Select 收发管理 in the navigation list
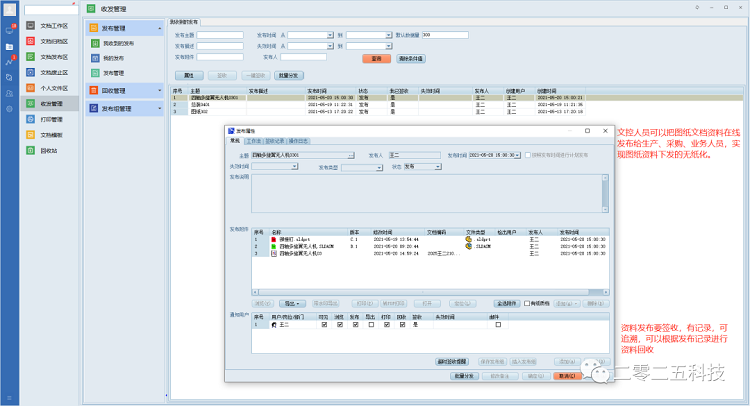 click(x=48, y=103)
